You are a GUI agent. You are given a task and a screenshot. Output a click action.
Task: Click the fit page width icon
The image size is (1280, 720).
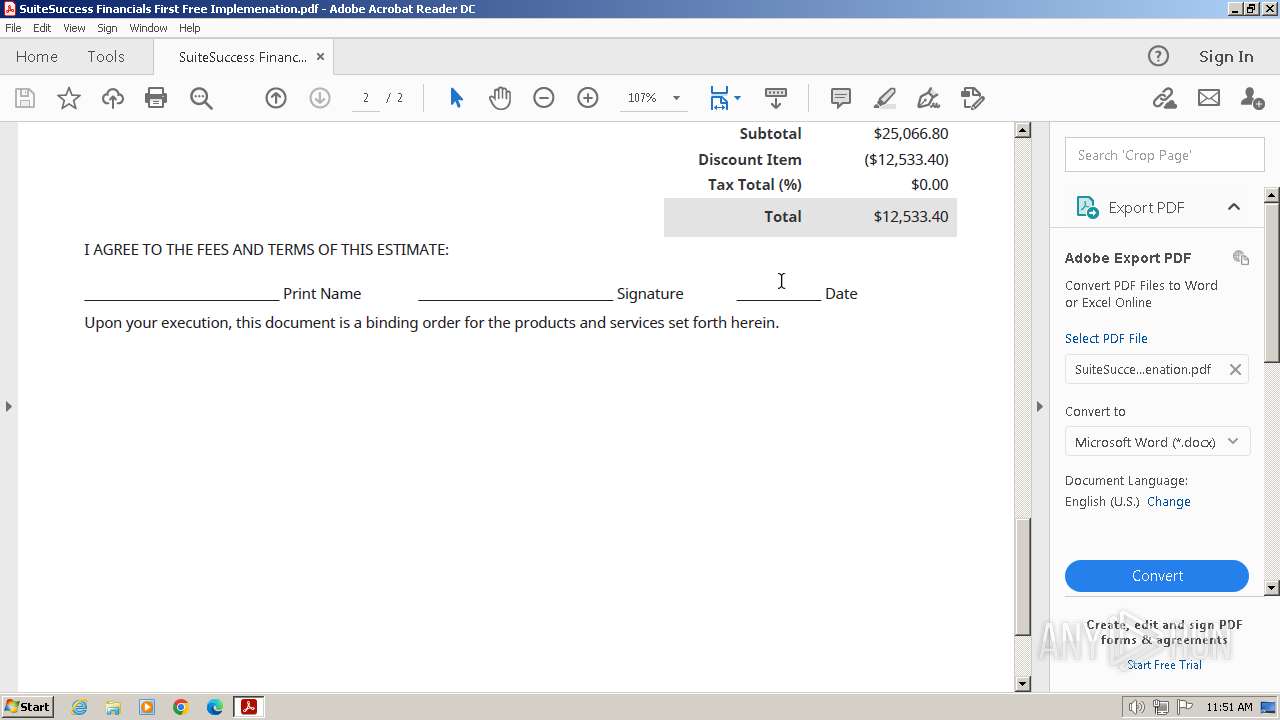click(x=719, y=98)
